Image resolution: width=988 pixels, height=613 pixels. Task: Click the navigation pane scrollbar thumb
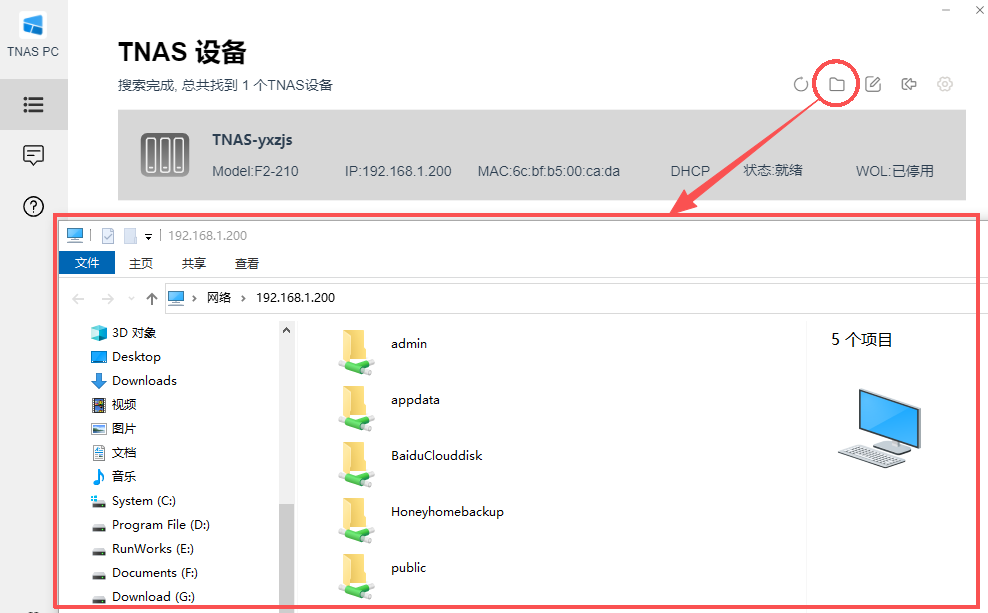(286, 554)
